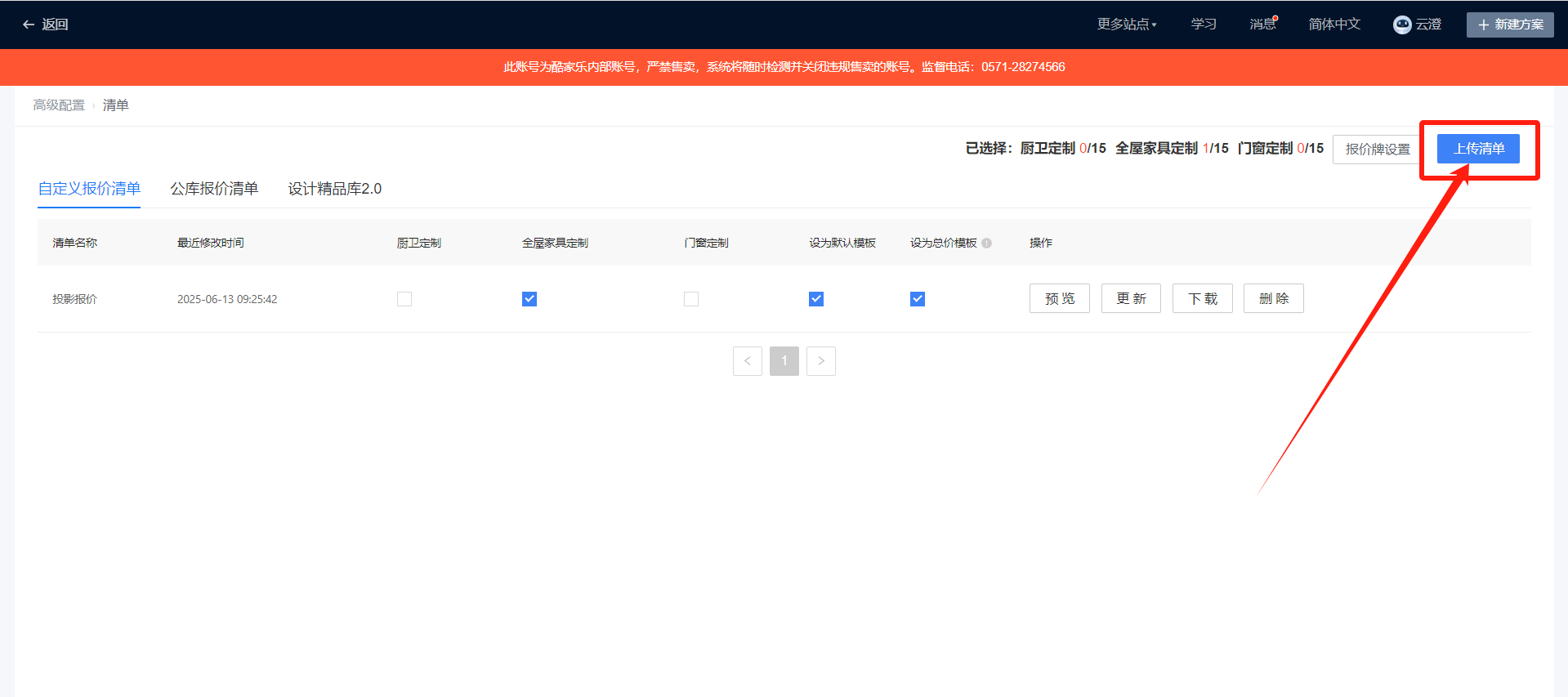1568x697 pixels.
Task: Preview 投影报价 with 预览 button
Action: (x=1059, y=299)
